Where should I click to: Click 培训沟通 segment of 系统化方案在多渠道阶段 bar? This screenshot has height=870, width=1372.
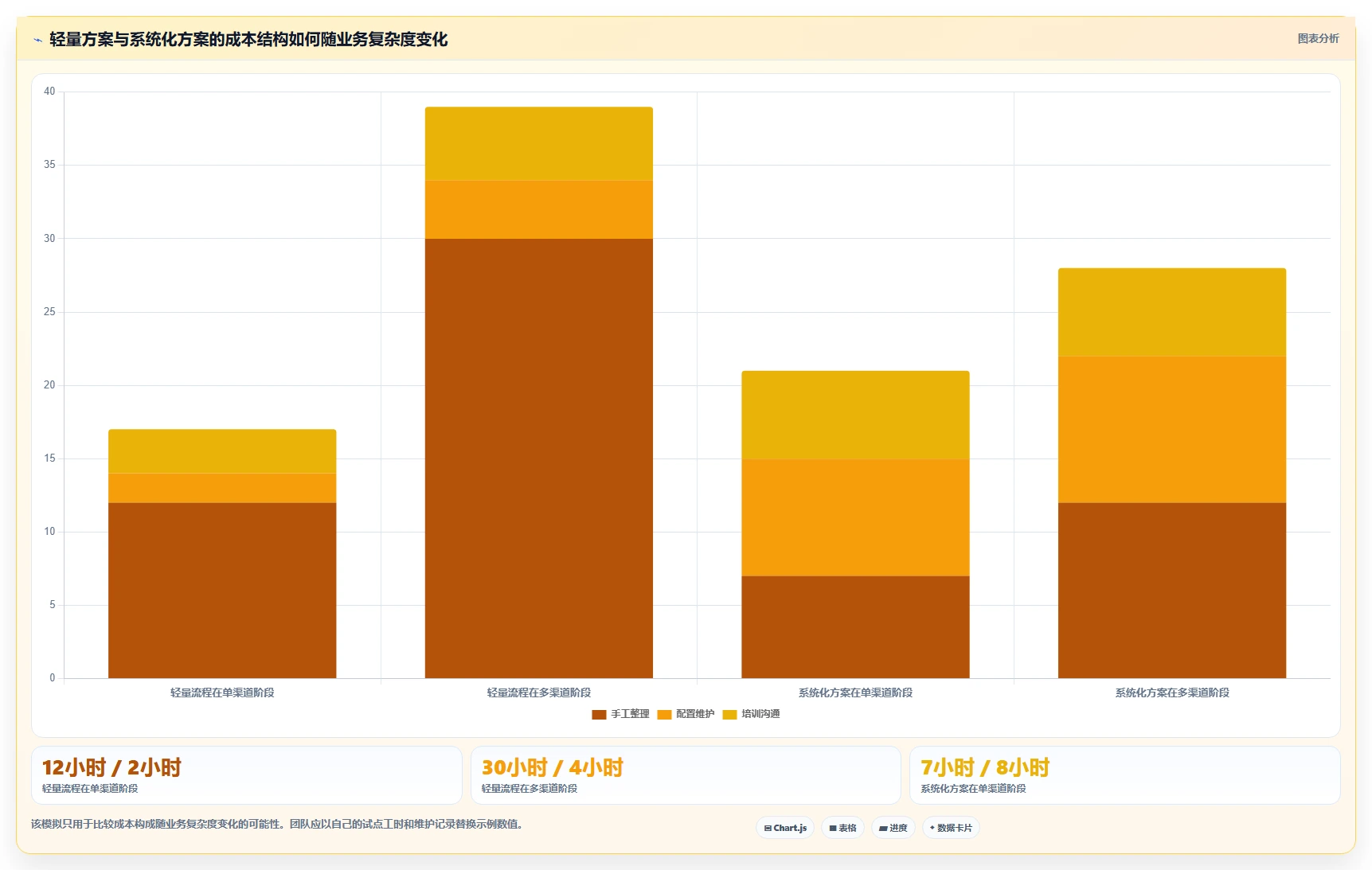1172,312
